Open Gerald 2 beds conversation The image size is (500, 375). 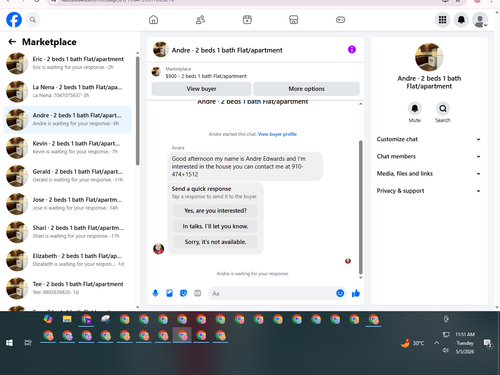67,176
